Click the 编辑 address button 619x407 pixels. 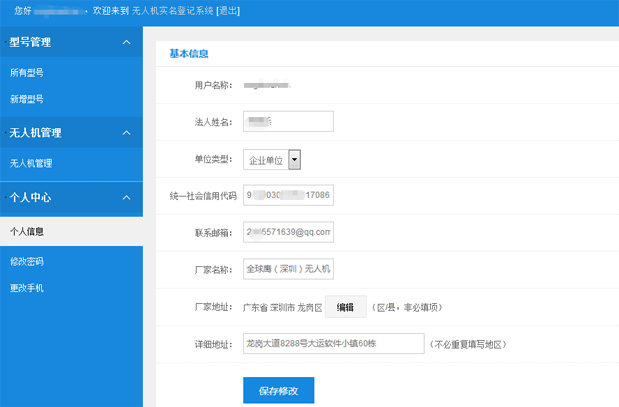point(345,307)
